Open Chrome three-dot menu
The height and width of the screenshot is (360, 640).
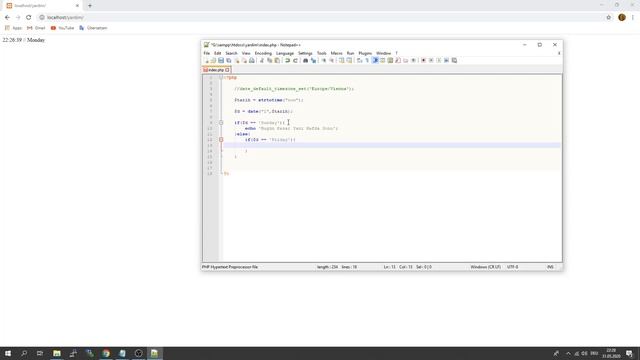tap(633, 17)
